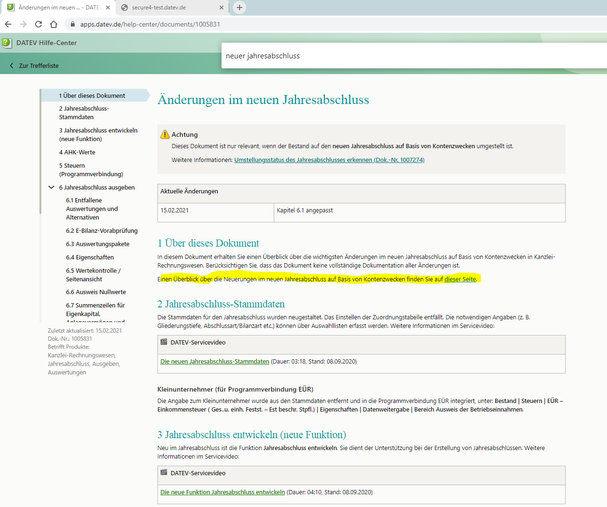
Task: Close the secure4-test.datev.de tab
Action: [219, 7]
